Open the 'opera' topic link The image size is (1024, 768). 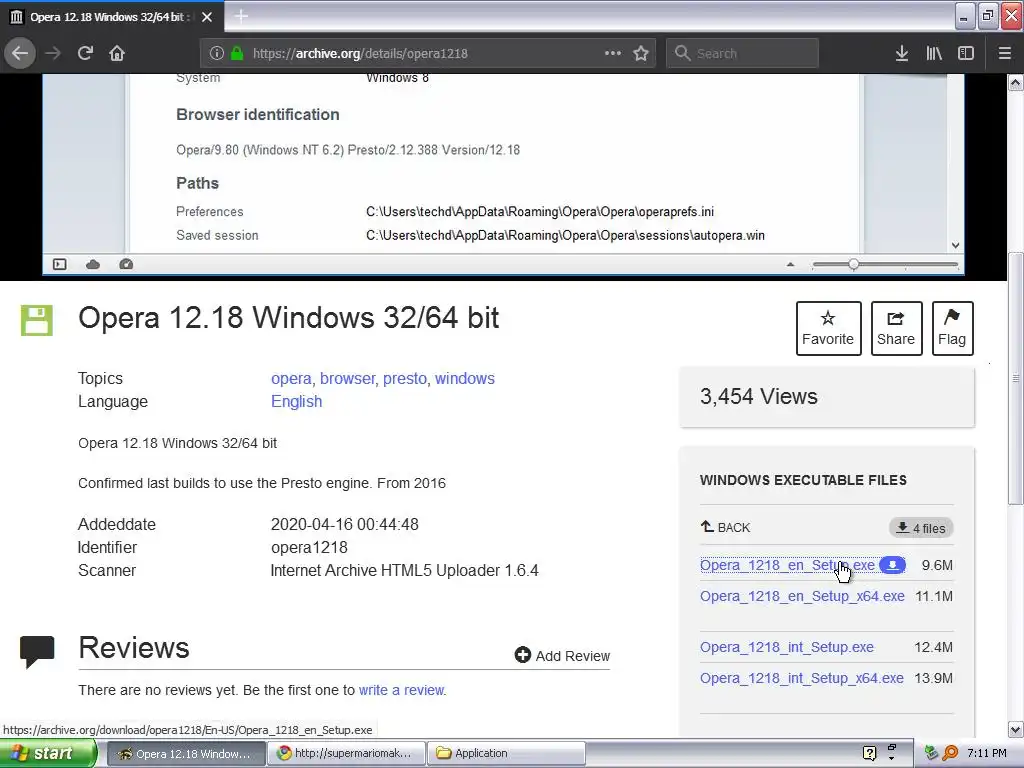click(x=291, y=379)
